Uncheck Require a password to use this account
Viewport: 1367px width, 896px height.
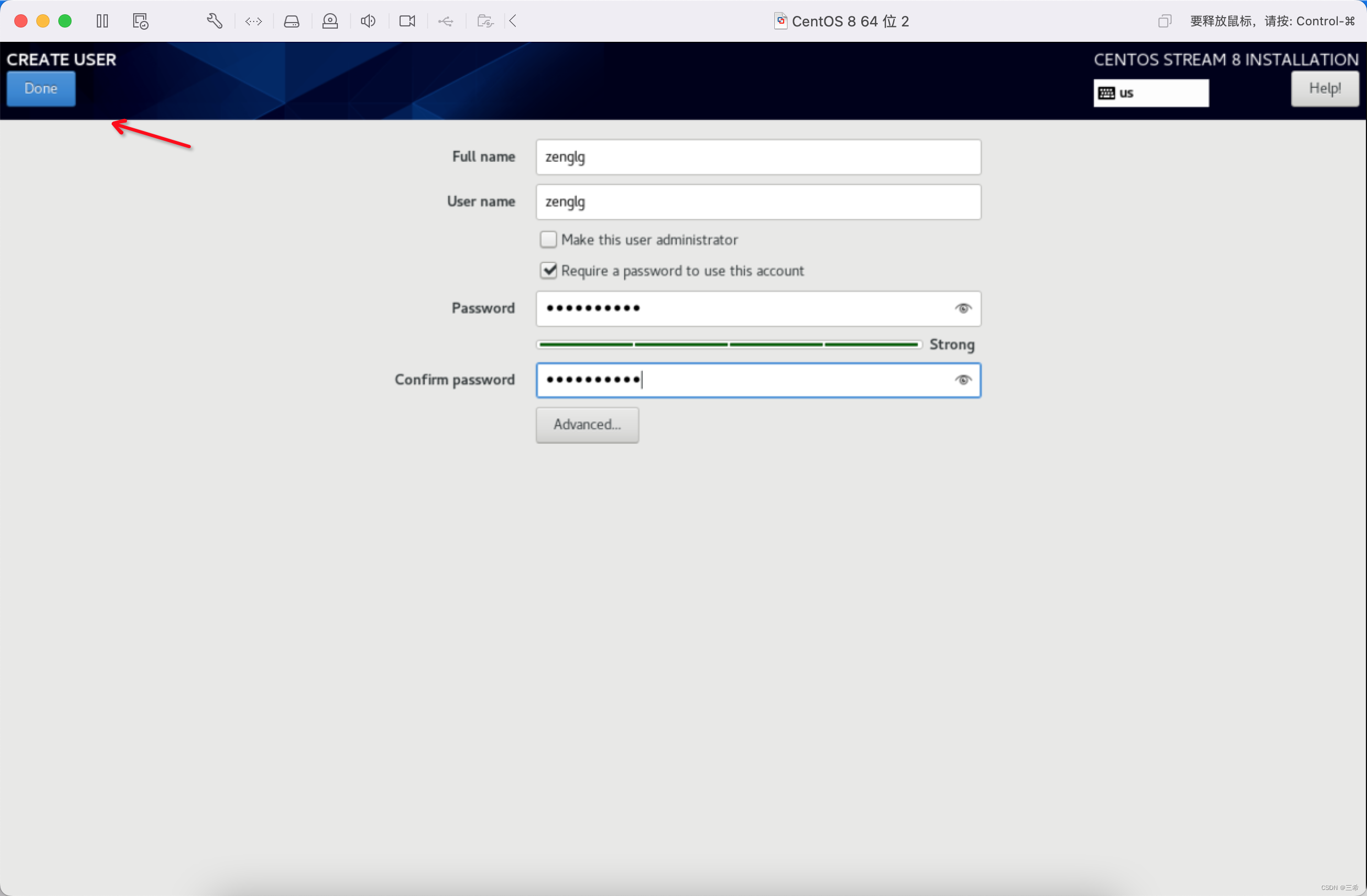click(x=548, y=271)
